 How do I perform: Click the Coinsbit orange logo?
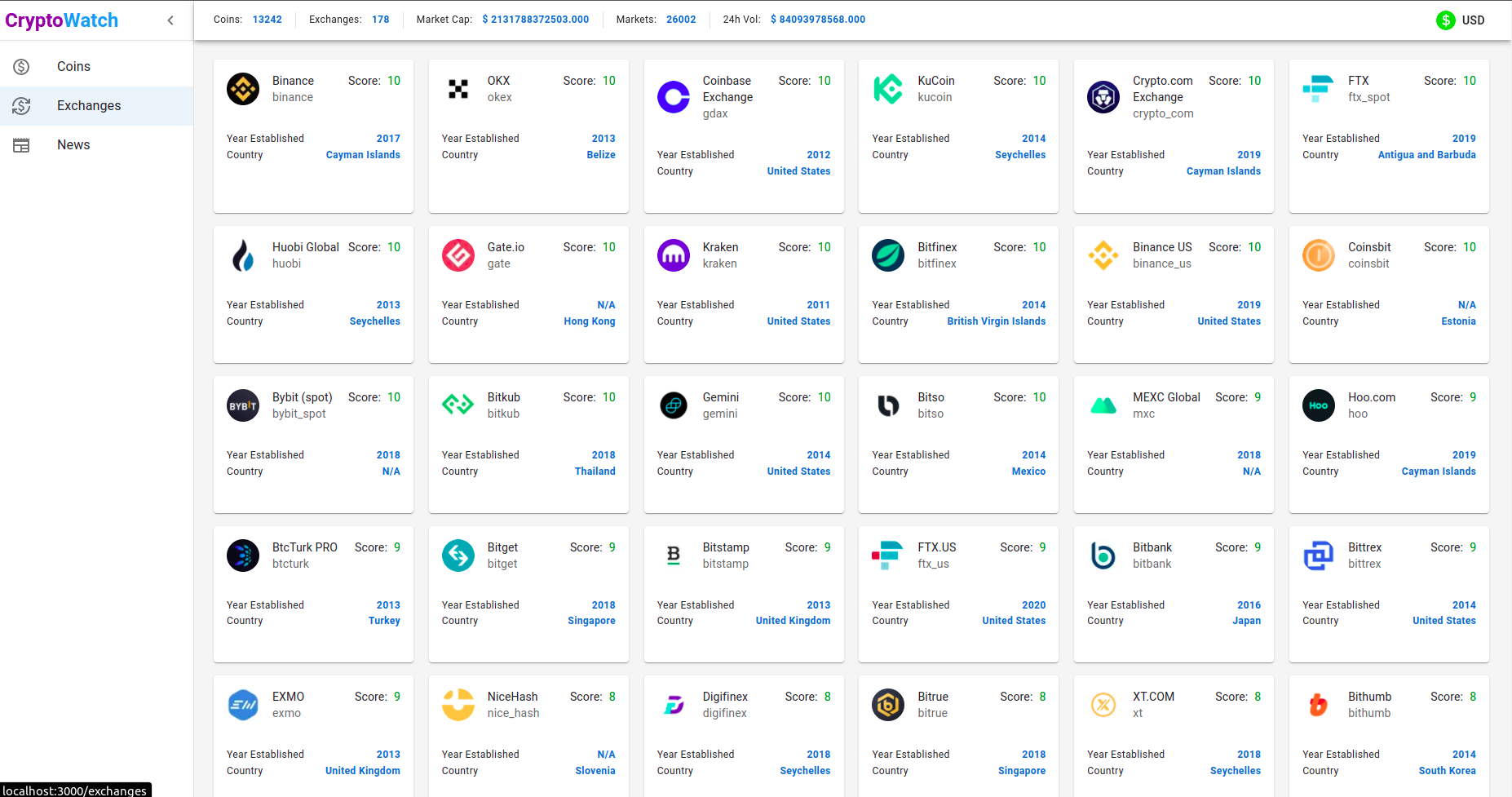point(1319,255)
